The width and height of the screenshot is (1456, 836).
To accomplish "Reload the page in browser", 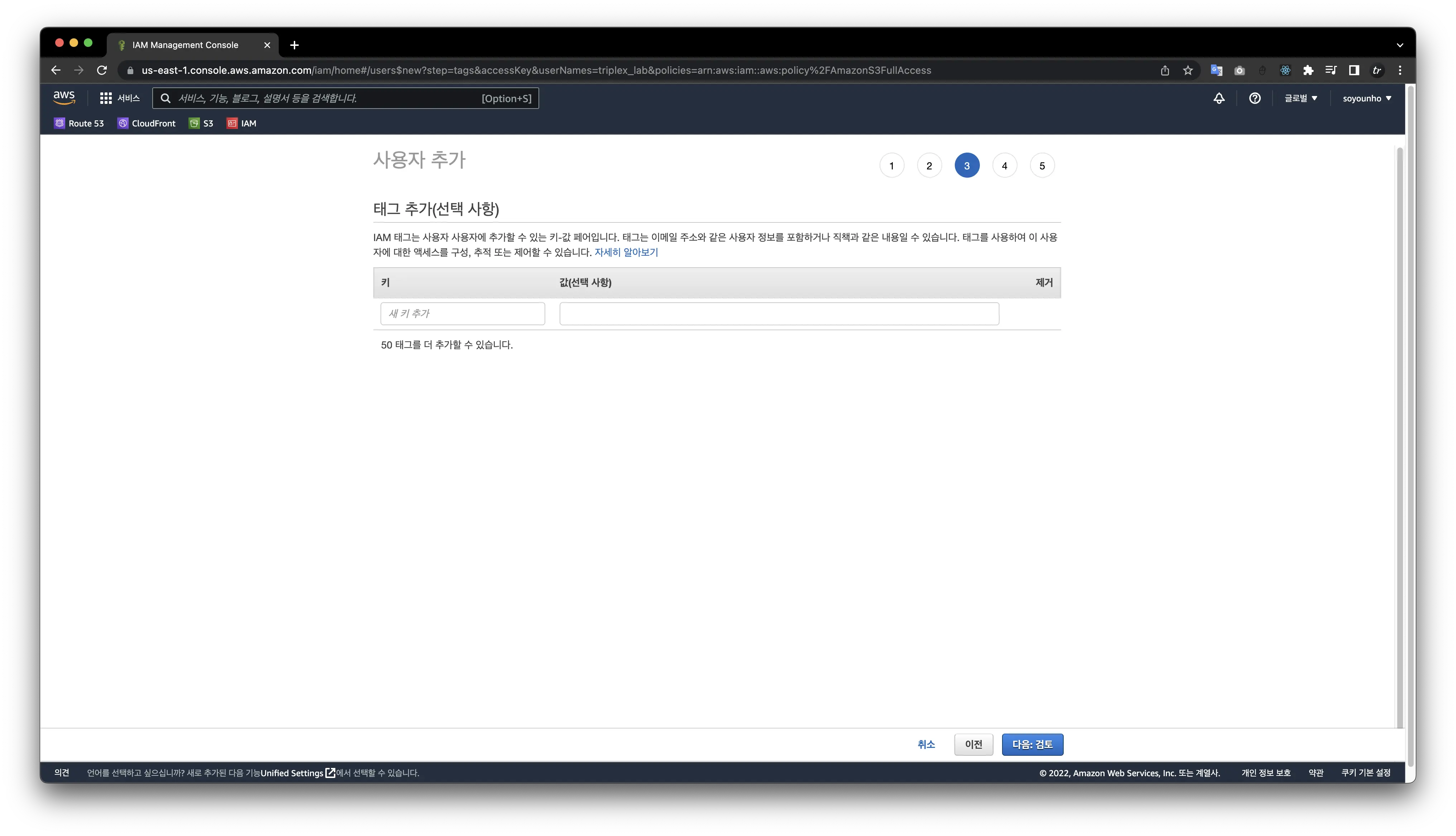I will 102,70.
